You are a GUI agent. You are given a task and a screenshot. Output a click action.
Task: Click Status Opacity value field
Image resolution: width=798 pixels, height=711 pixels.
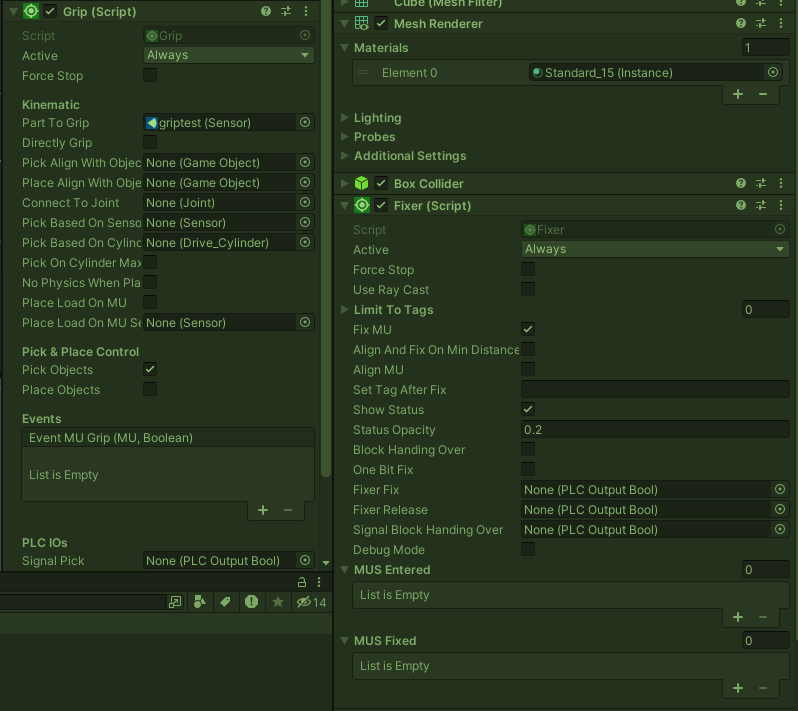coord(656,430)
